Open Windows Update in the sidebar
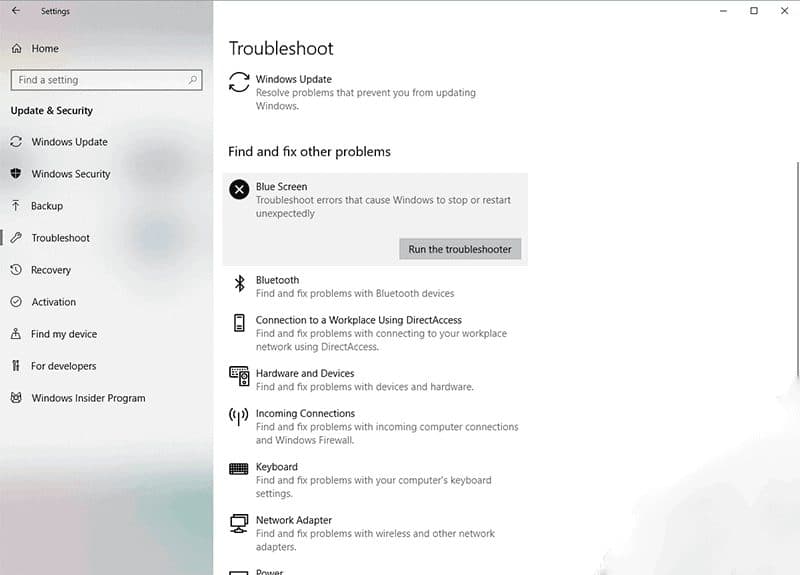Viewport: 800px width, 575px height. [x=69, y=142]
